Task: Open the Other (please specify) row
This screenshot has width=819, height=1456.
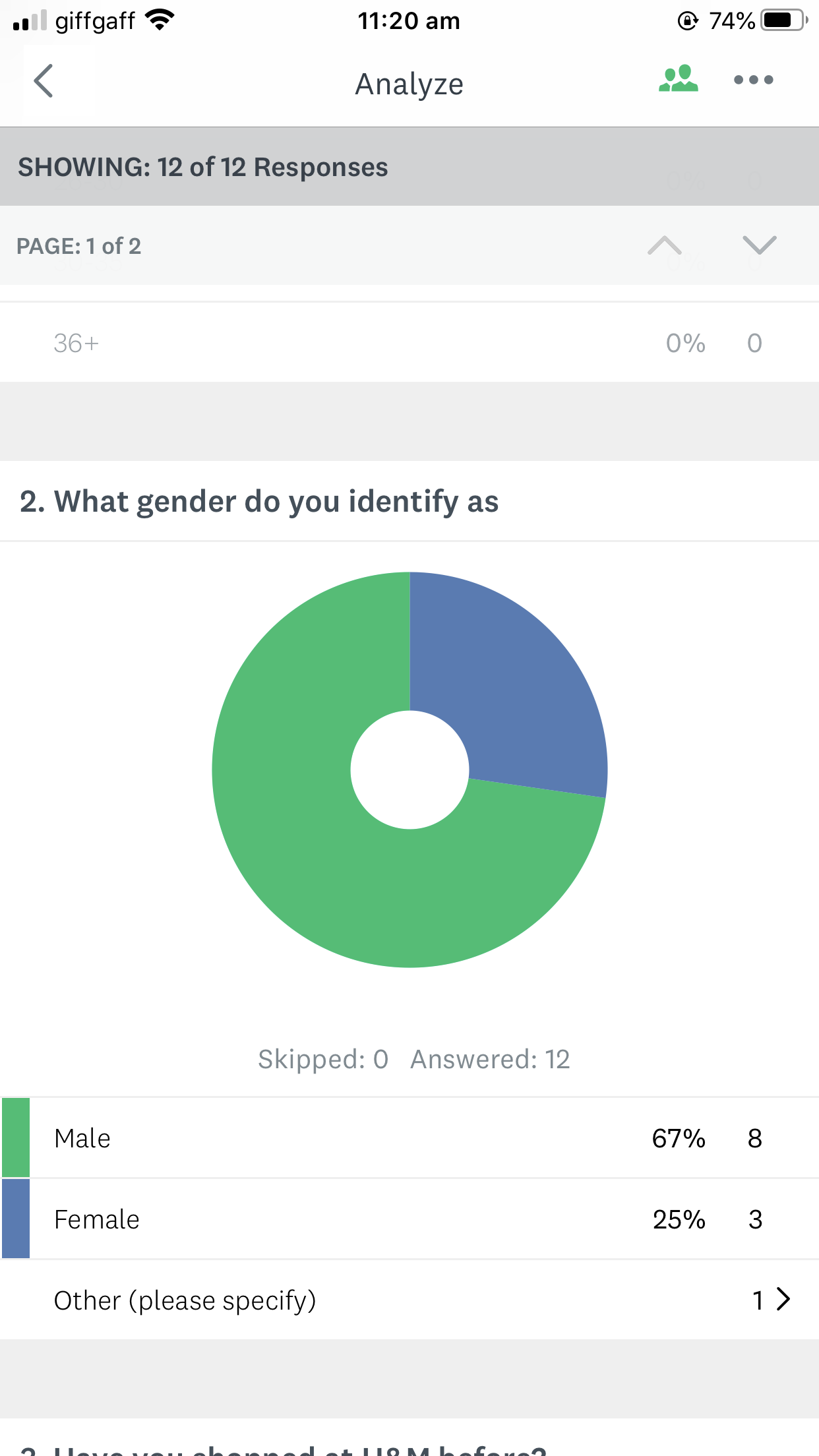Action: coord(396,1300)
